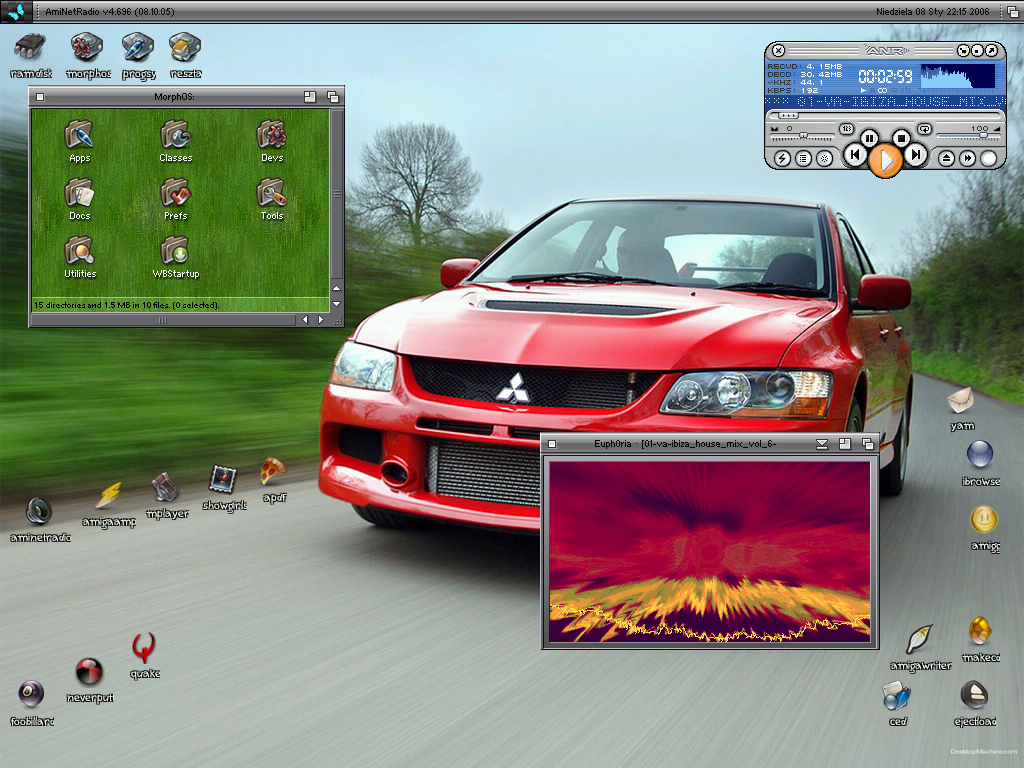This screenshot has height=768, width=1024.
Task: Click the eject button in AmiNetRadio
Action: point(947,158)
